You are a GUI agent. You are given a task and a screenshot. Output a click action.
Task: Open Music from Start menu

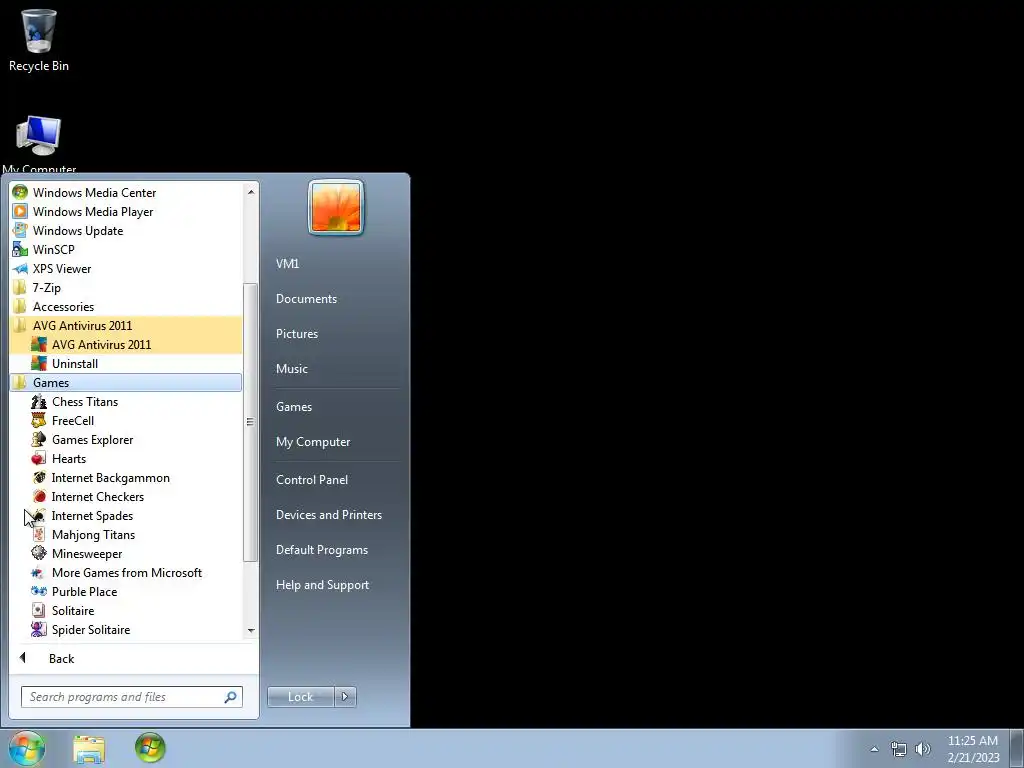tap(291, 369)
